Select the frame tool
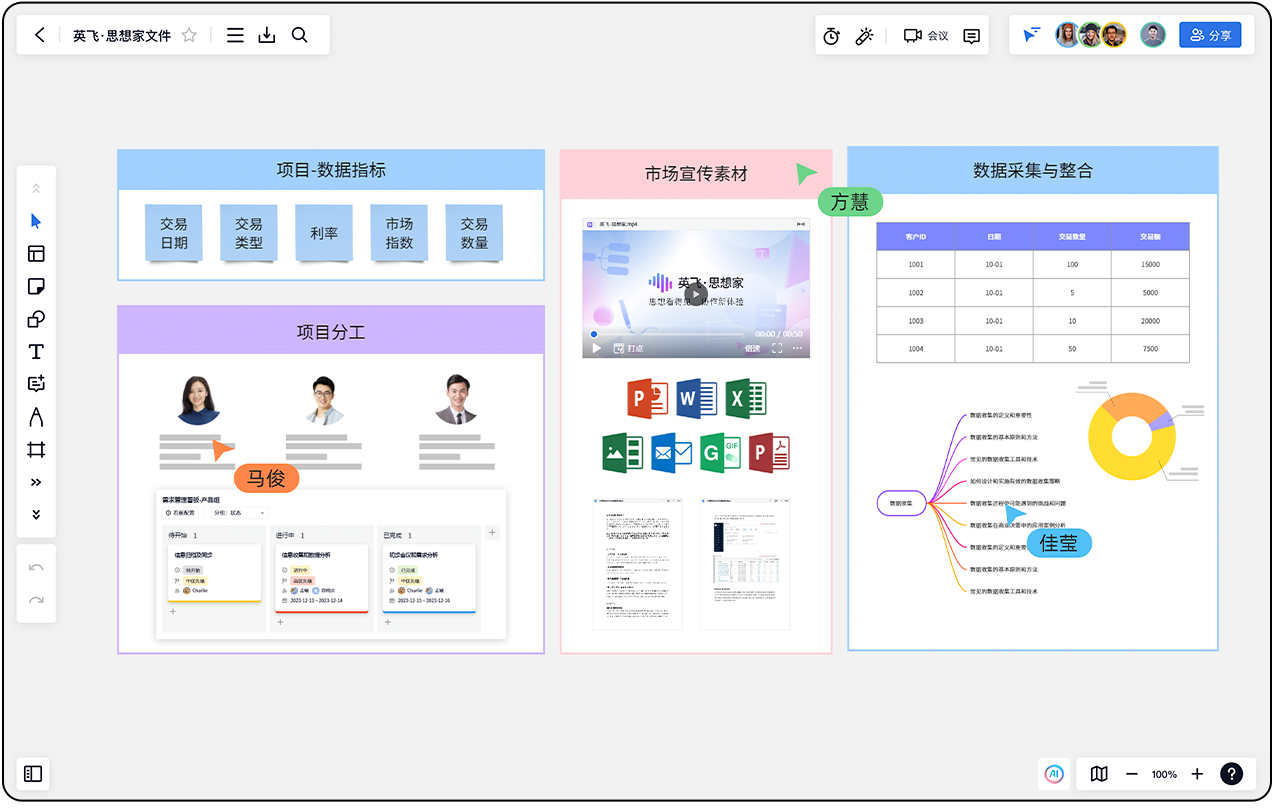The image size is (1274, 808). pyautogui.click(x=37, y=449)
